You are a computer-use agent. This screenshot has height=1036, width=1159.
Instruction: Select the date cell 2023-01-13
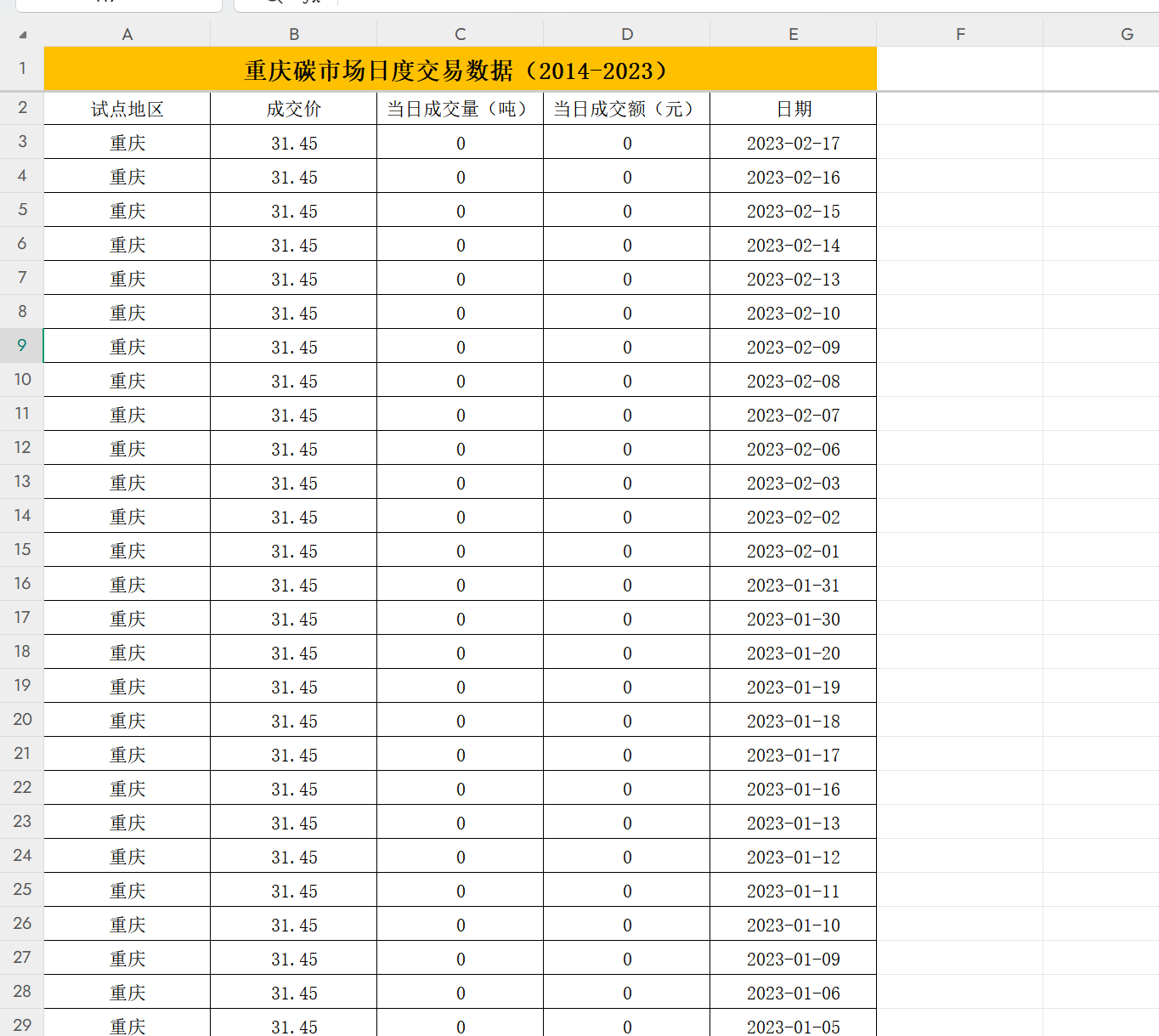(x=794, y=823)
